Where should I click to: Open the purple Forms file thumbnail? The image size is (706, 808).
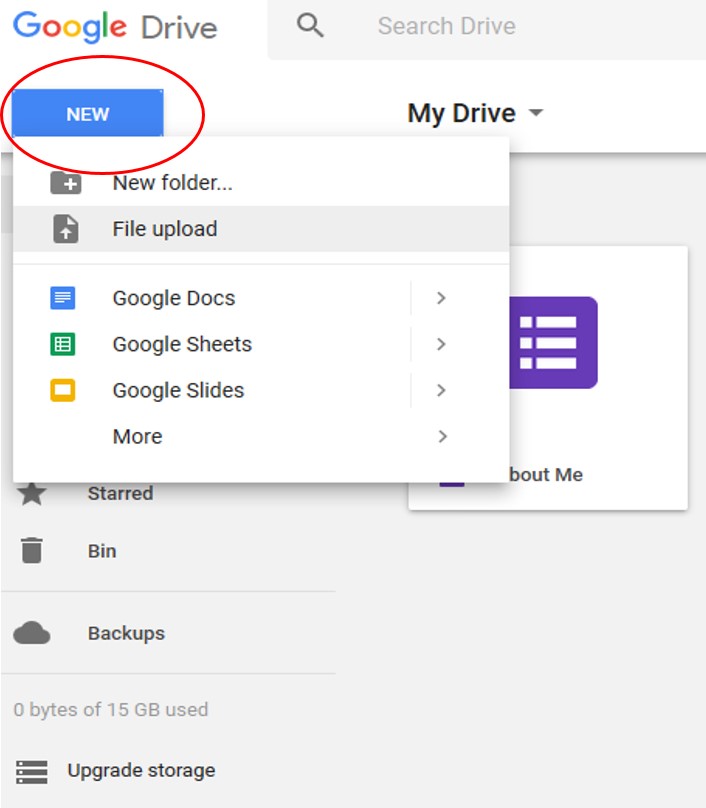pyautogui.click(x=553, y=343)
